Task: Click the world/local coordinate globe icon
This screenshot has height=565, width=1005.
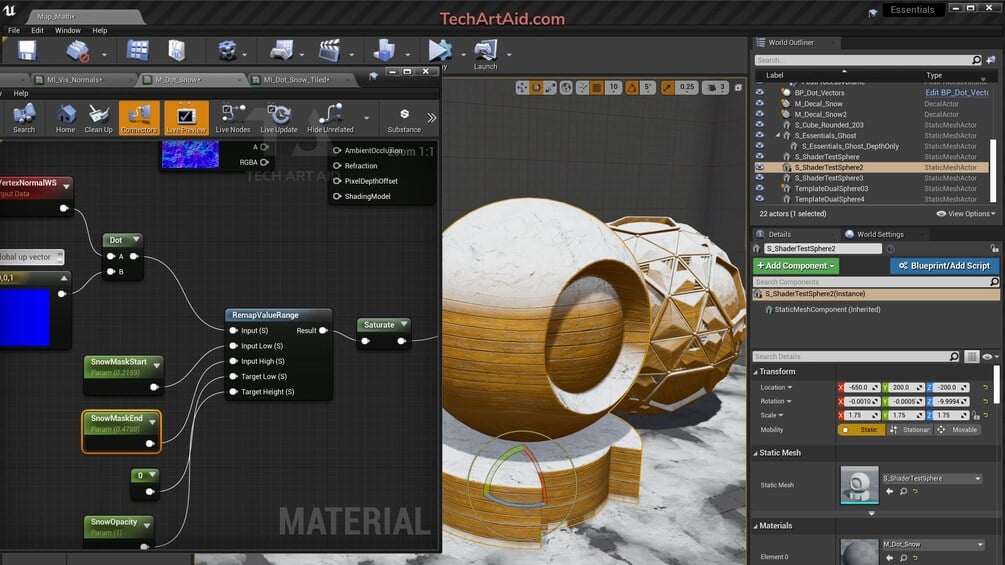Action: pos(567,87)
